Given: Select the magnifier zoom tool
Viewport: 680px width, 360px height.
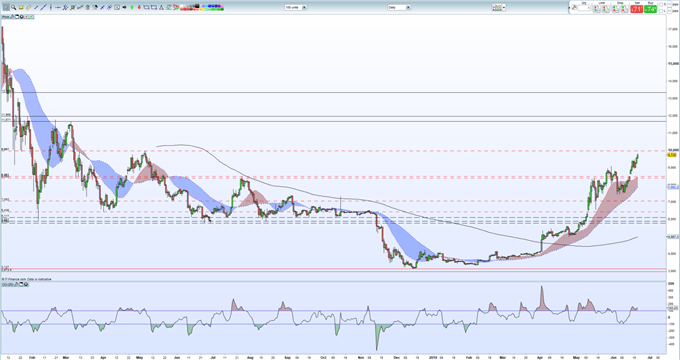Looking at the screenshot, I should pos(13,7).
